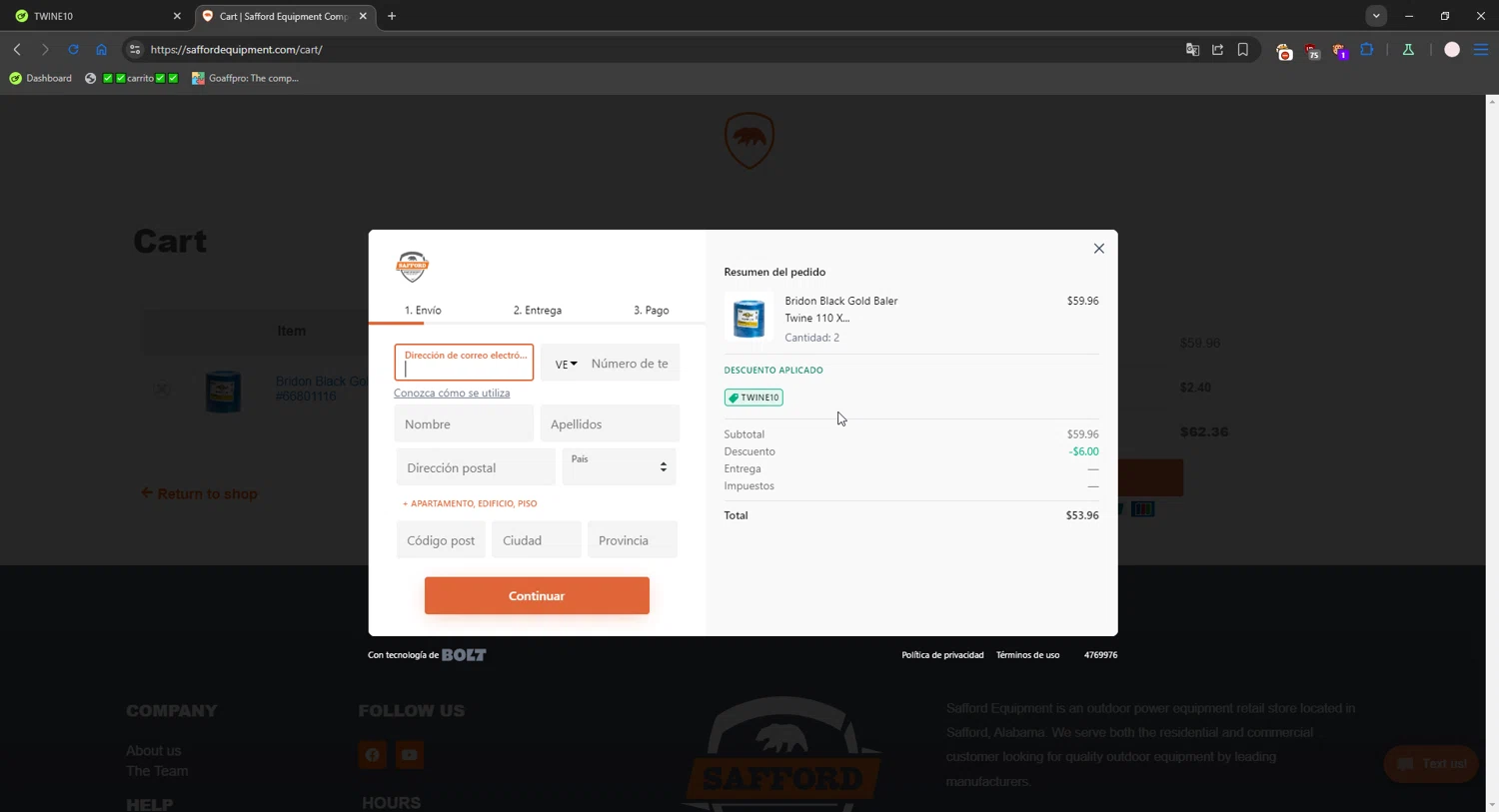Add apartamento, edificio, piso line

(x=470, y=503)
